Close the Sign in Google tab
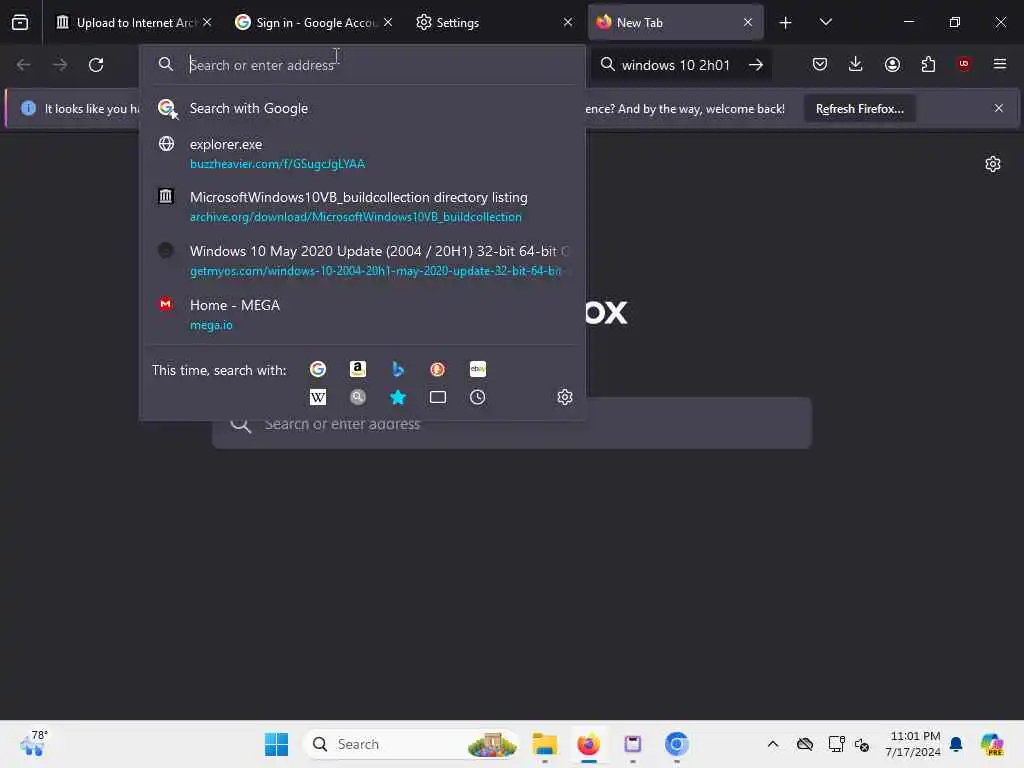This screenshot has height=768, width=1024. click(x=388, y=22)
